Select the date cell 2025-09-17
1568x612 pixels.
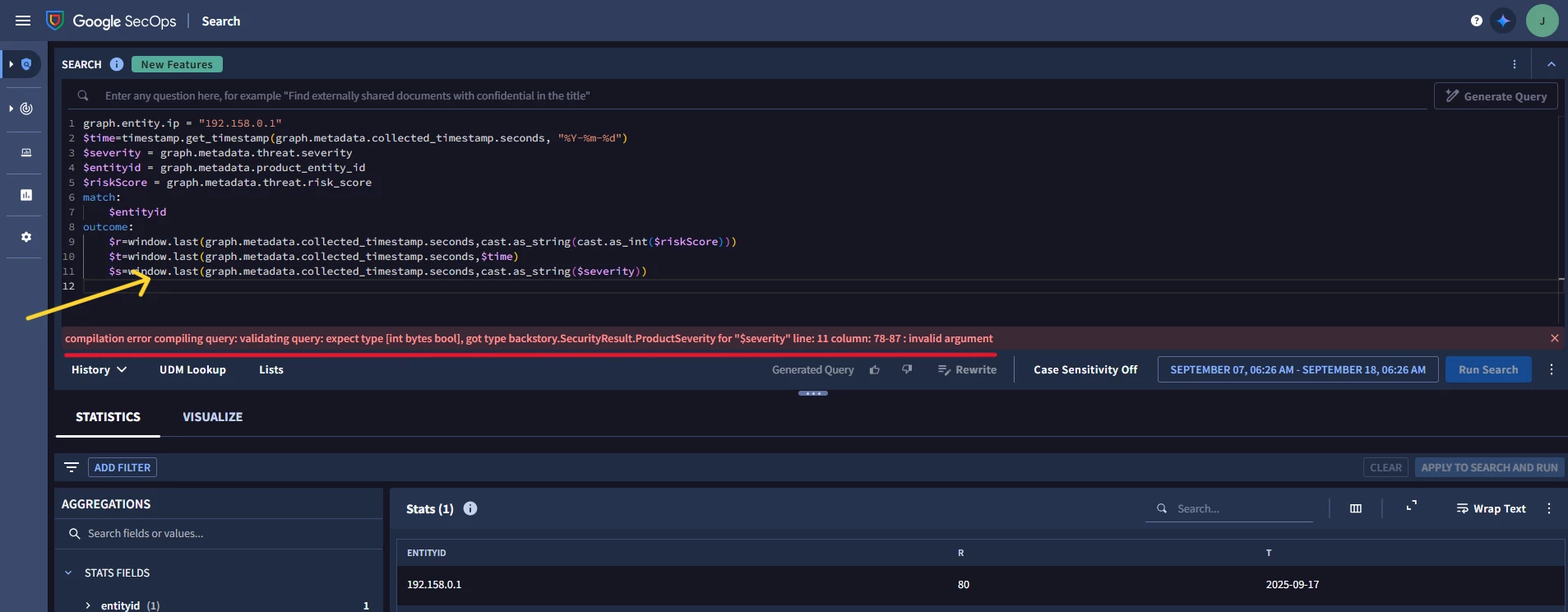(x=1293, y=585)
